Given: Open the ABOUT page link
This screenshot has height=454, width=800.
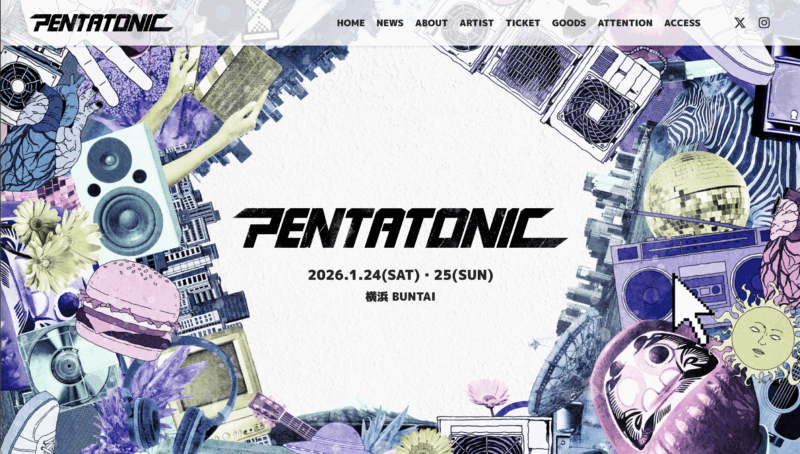Looking at the screenshot, I should tap(431, 23).
